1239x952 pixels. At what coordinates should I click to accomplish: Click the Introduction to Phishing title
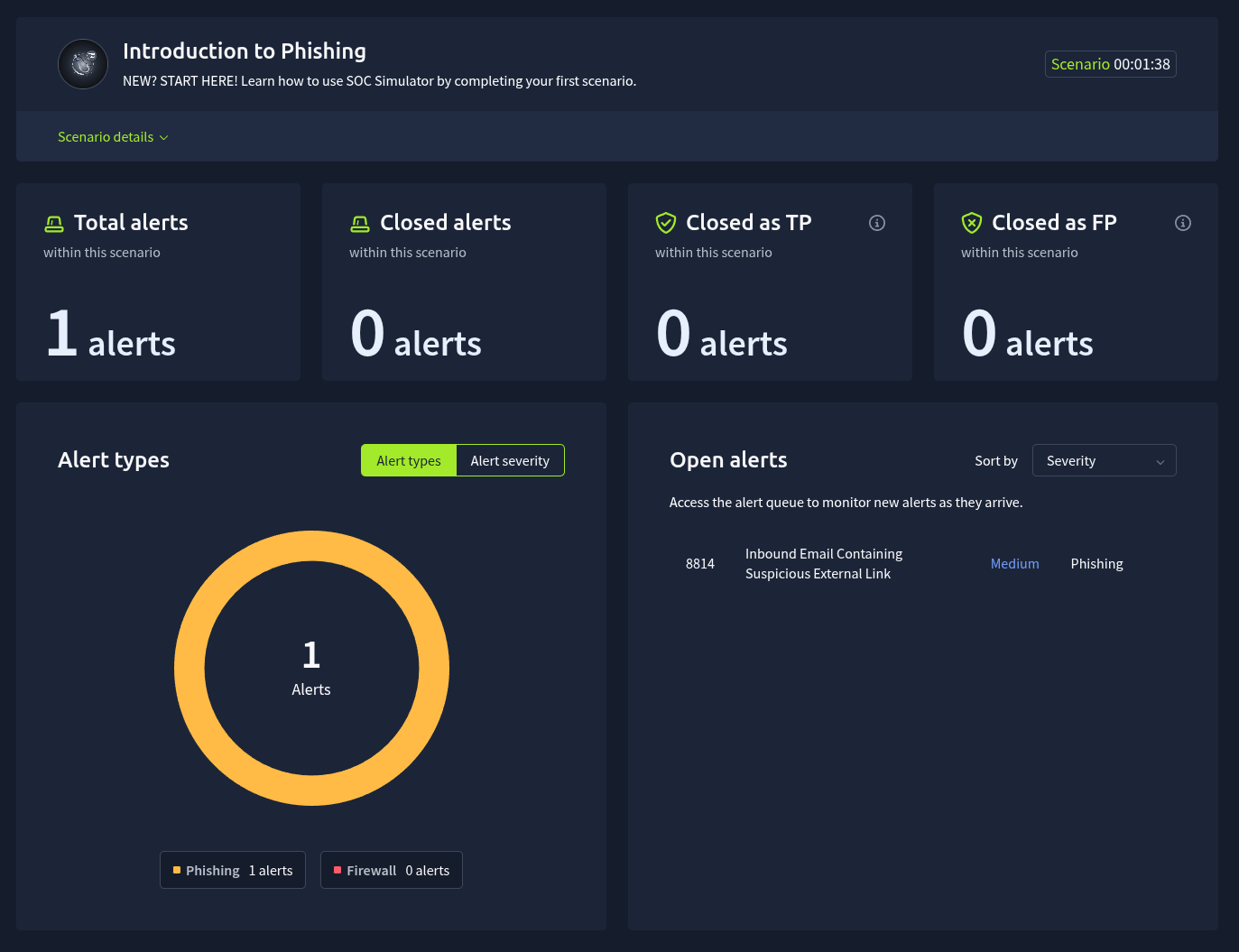[x=245, y=51]
